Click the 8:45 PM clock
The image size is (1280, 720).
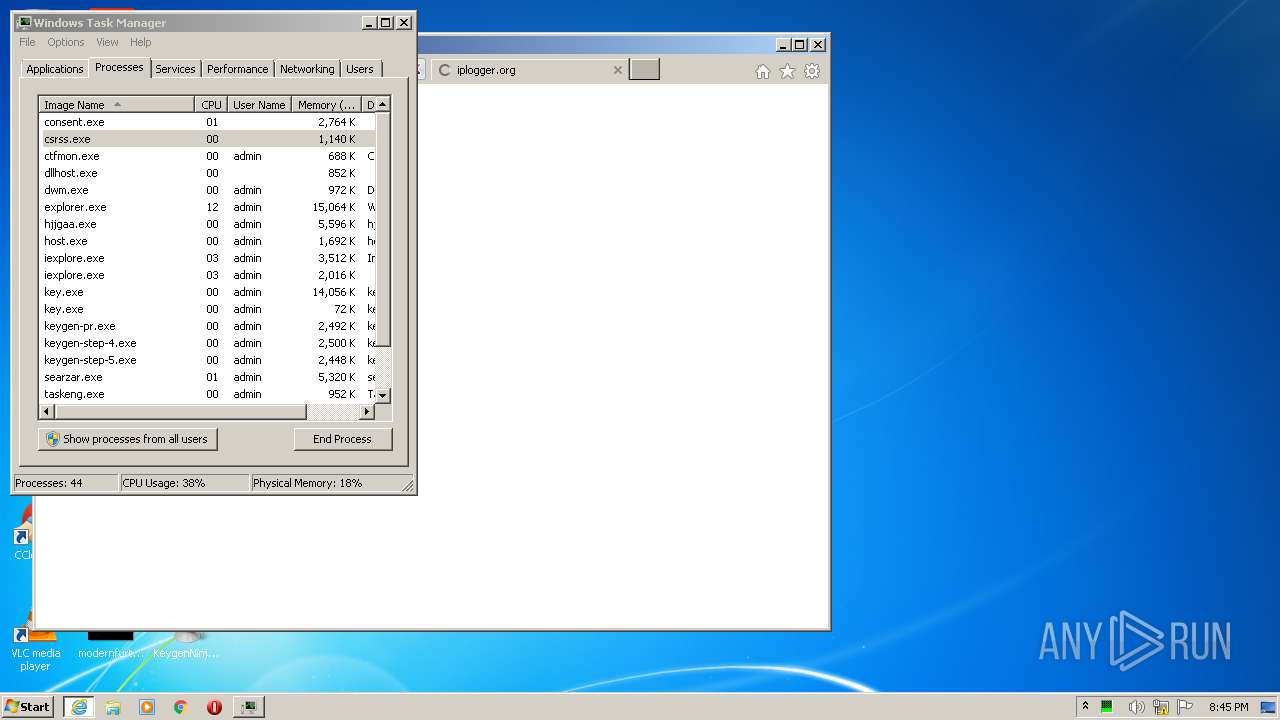pyautogui.click(x=1228, y=707)
